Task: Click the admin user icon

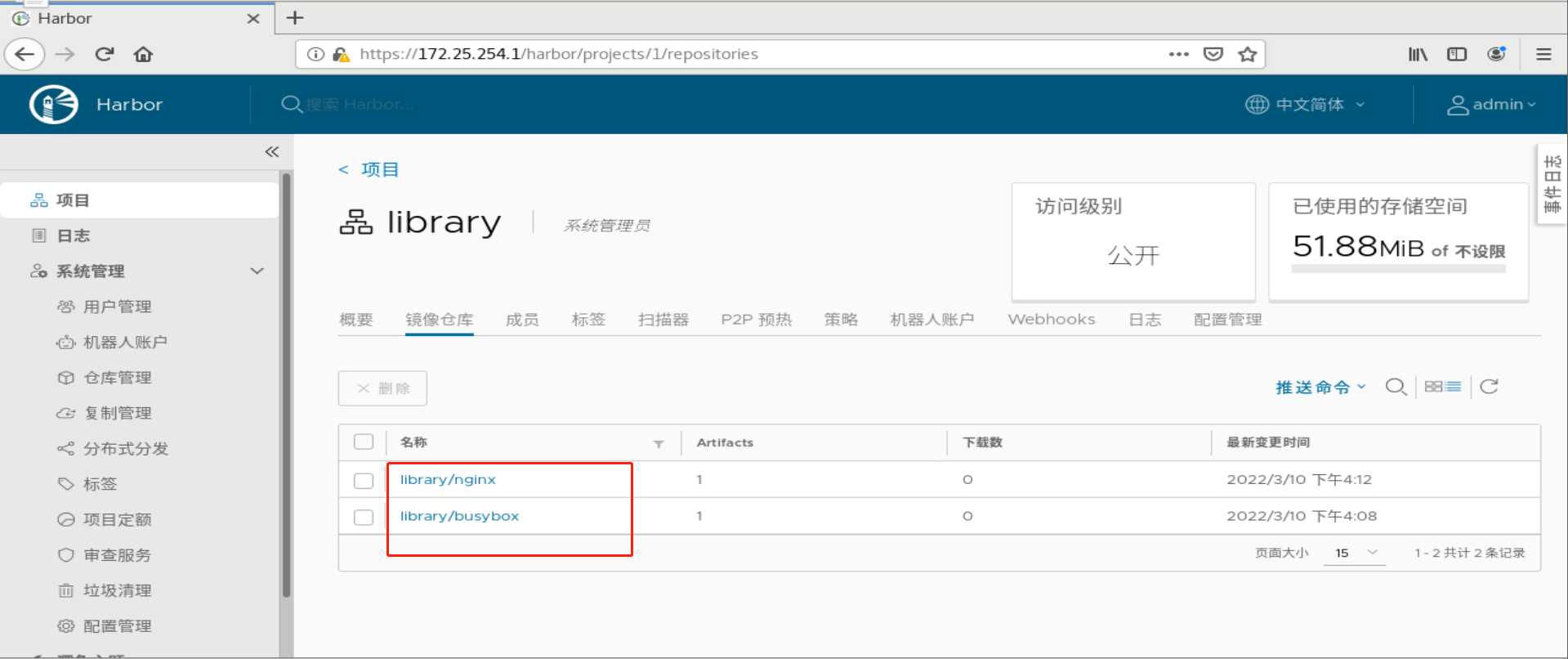Action: (x=1458, y=105)
